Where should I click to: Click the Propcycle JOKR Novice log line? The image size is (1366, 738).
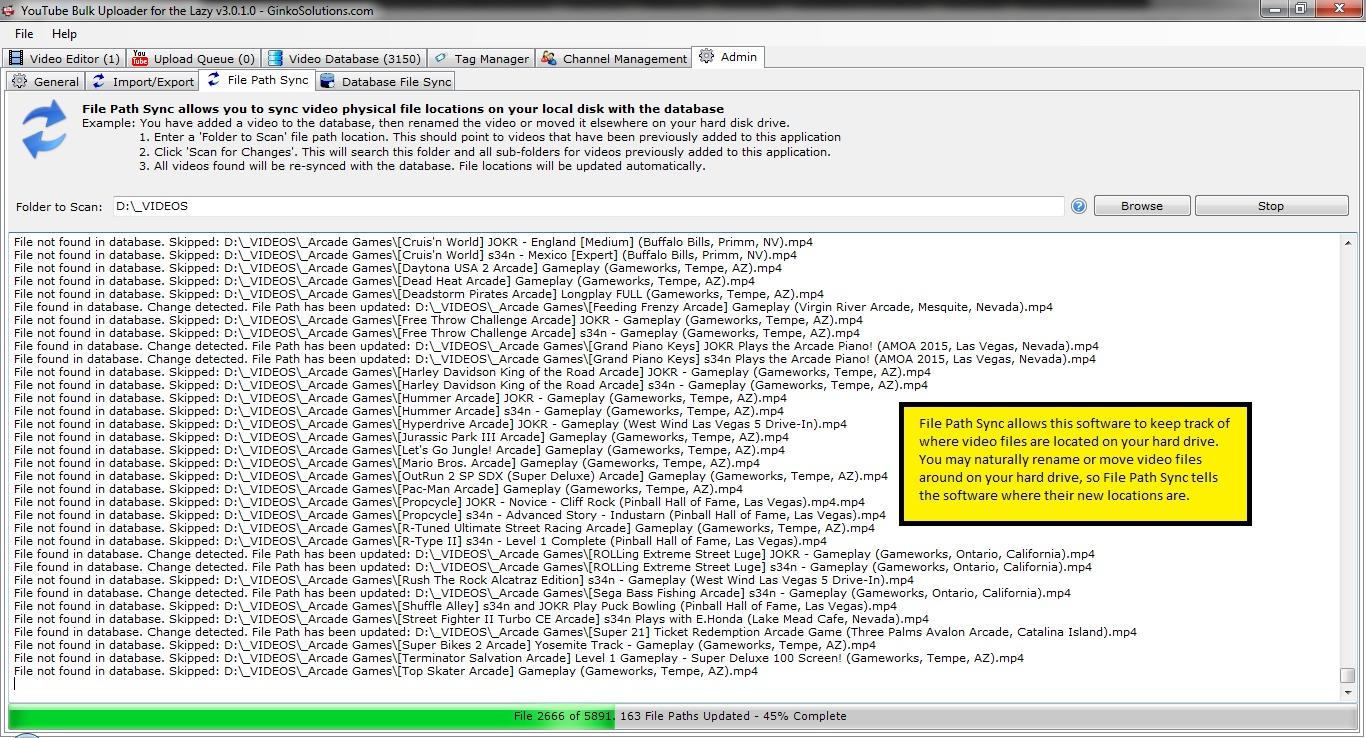[x=439, y=502]
